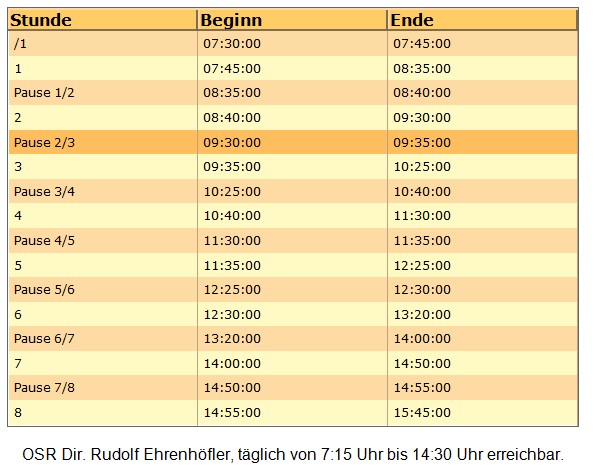Click begin time 10:40:00 of lesson 4

pyautogui.click(x=232, y=216)
